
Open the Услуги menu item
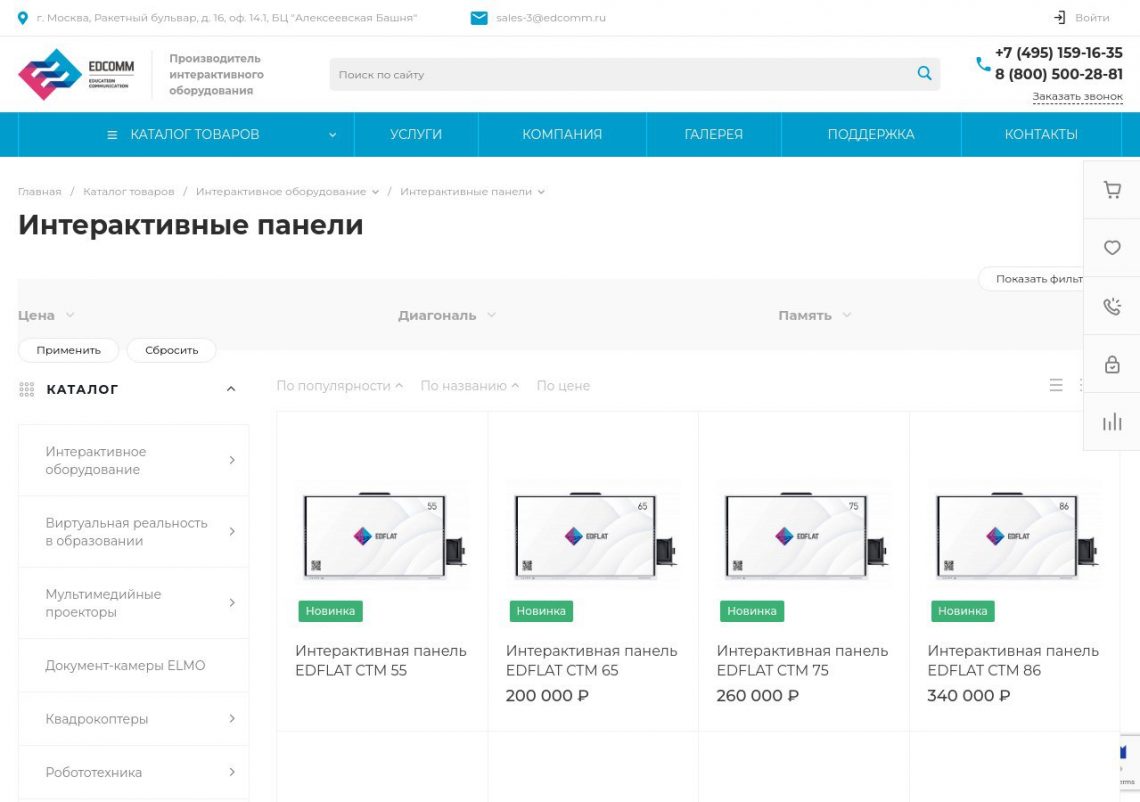416,134
